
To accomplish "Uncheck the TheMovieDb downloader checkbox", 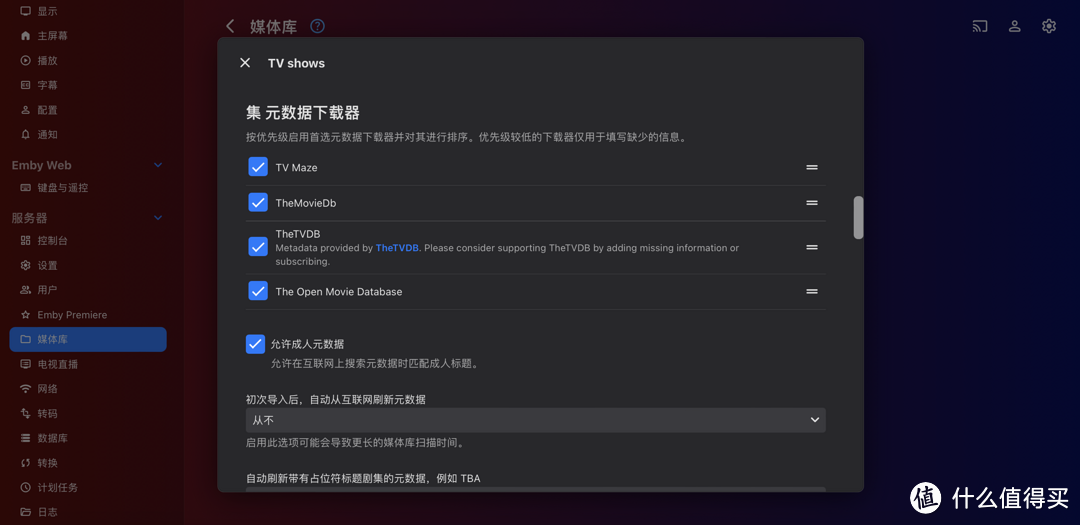I will coord(258,203).
